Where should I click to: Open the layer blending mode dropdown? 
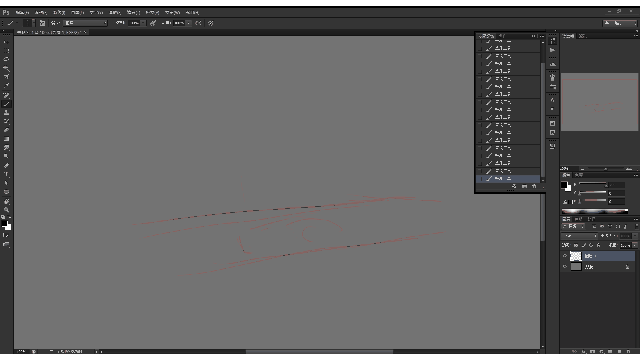point(580,236)
